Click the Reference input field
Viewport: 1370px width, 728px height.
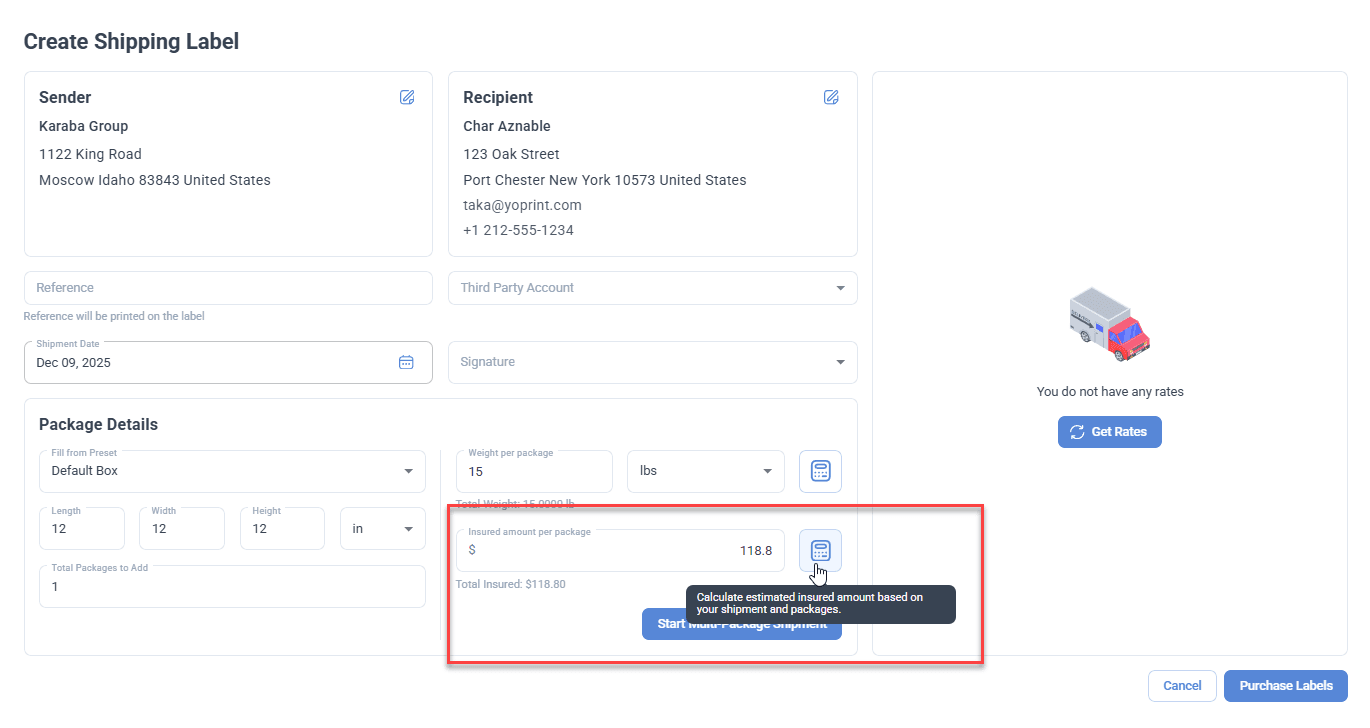pyautogui.click(x=228, y=288)
